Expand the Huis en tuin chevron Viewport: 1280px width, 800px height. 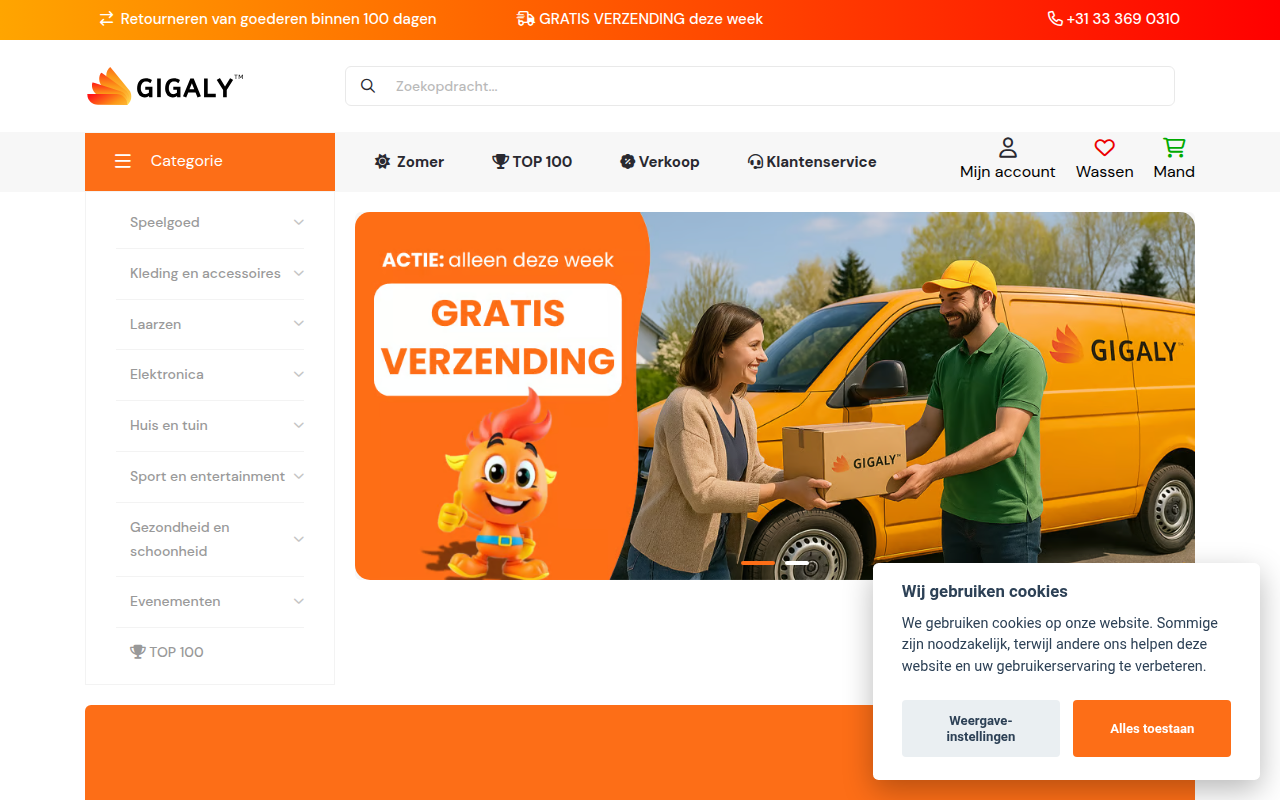298,425
